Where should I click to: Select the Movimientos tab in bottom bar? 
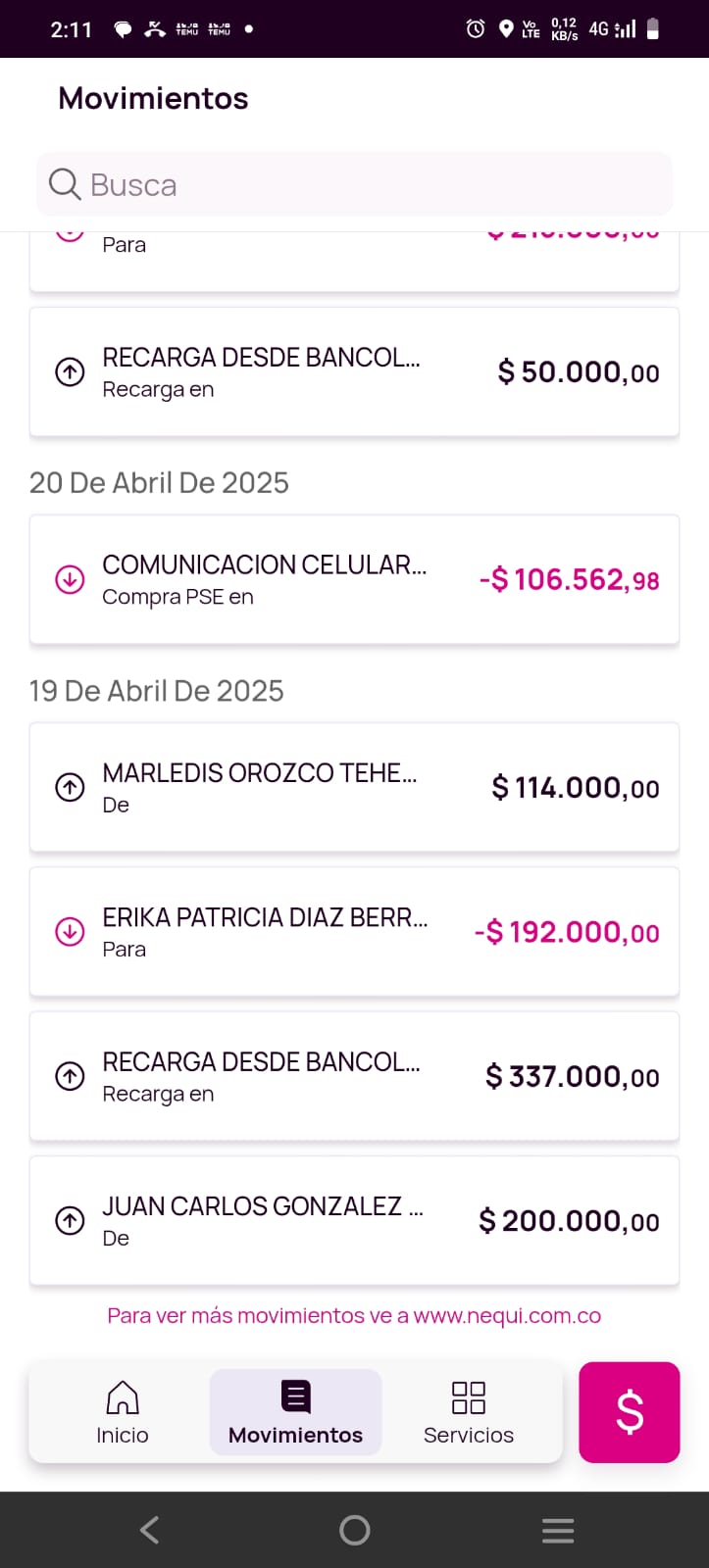295,1412
